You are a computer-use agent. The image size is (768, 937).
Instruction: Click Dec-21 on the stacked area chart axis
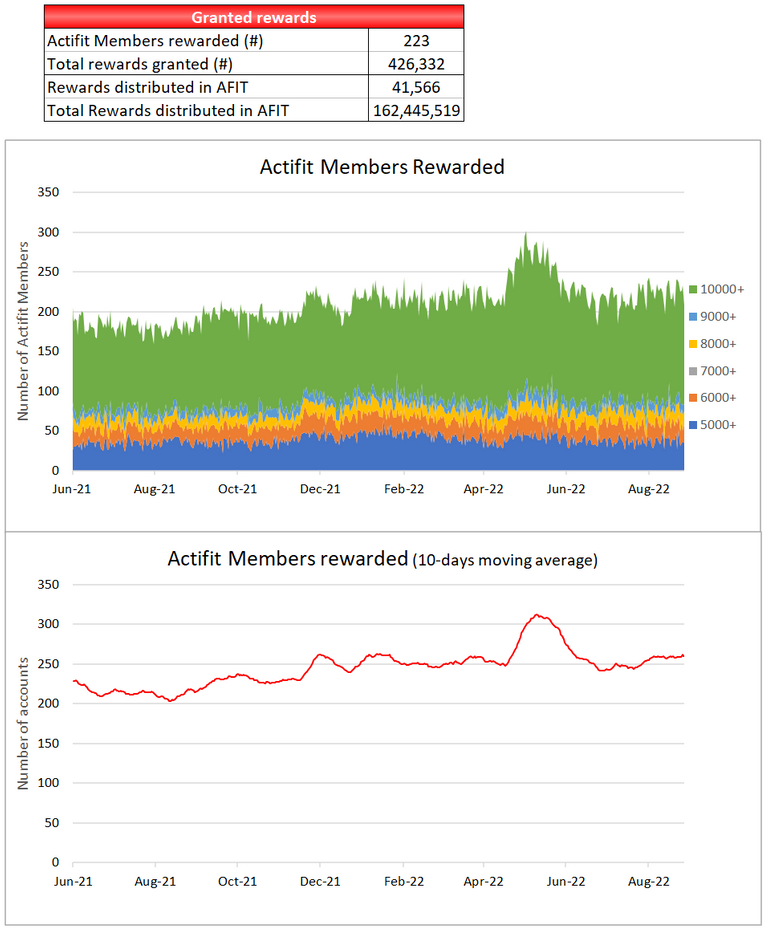point(320,489)
